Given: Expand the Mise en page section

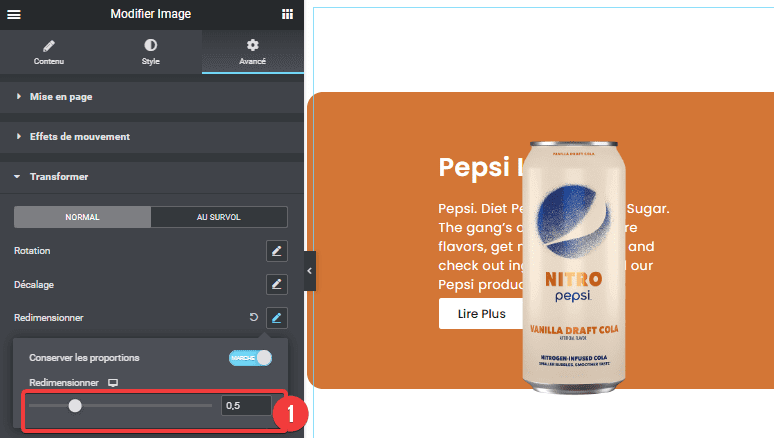Looking at the screenshot, I should click(x=152, y=97).
